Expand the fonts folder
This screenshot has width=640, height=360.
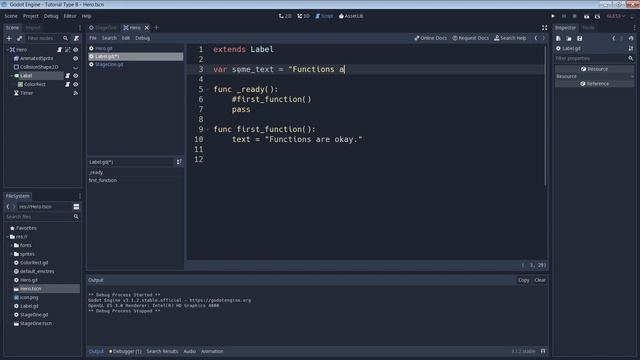[11, 245]
